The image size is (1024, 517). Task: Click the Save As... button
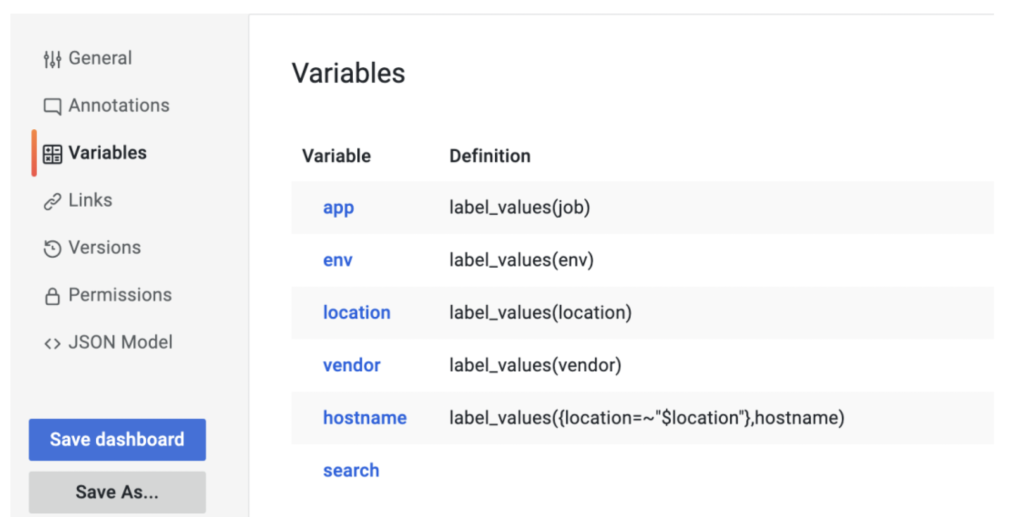tap(117, 492)
